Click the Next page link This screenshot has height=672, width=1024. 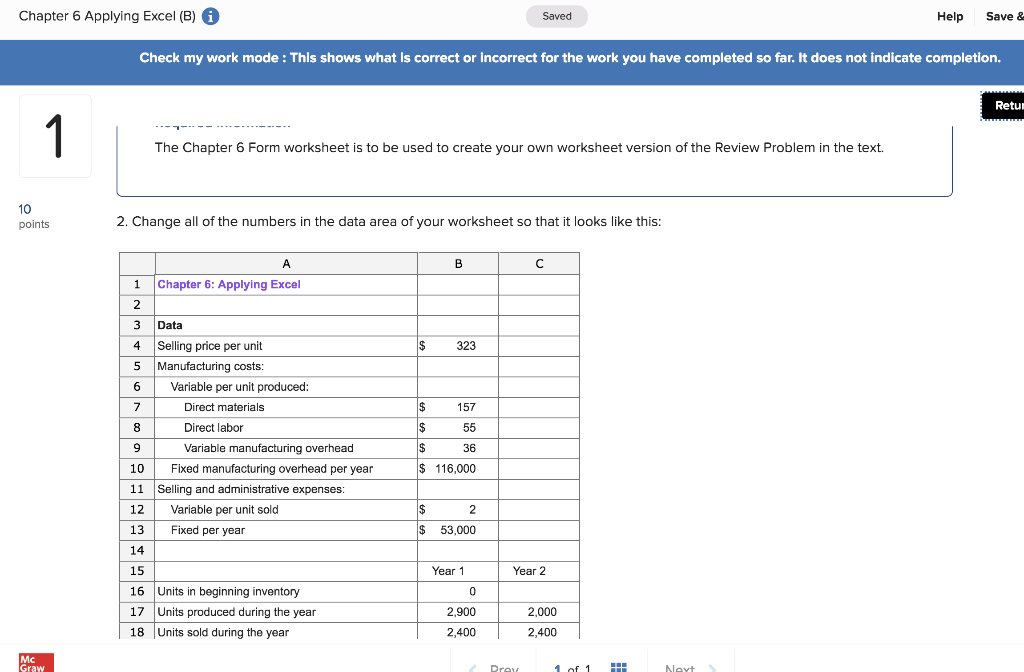click(679, 666)
